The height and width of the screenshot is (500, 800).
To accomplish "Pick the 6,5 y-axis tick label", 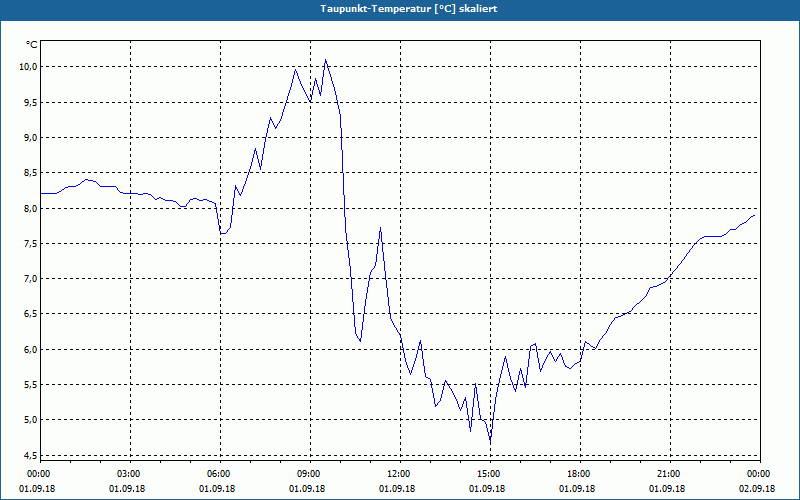I will [31, 314].
